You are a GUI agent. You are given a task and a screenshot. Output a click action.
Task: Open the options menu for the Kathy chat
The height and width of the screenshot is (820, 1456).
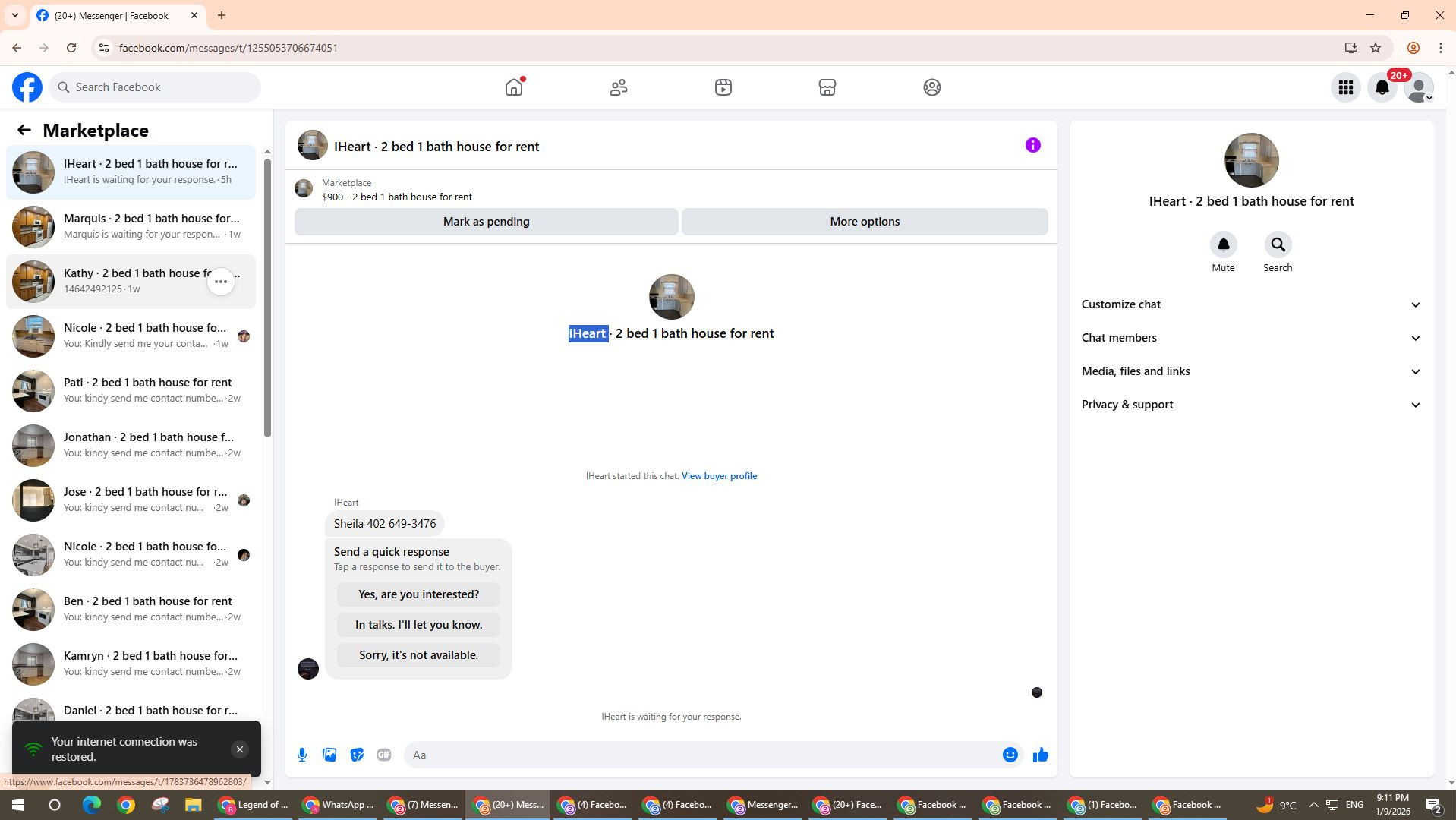[x=221, y=282]
